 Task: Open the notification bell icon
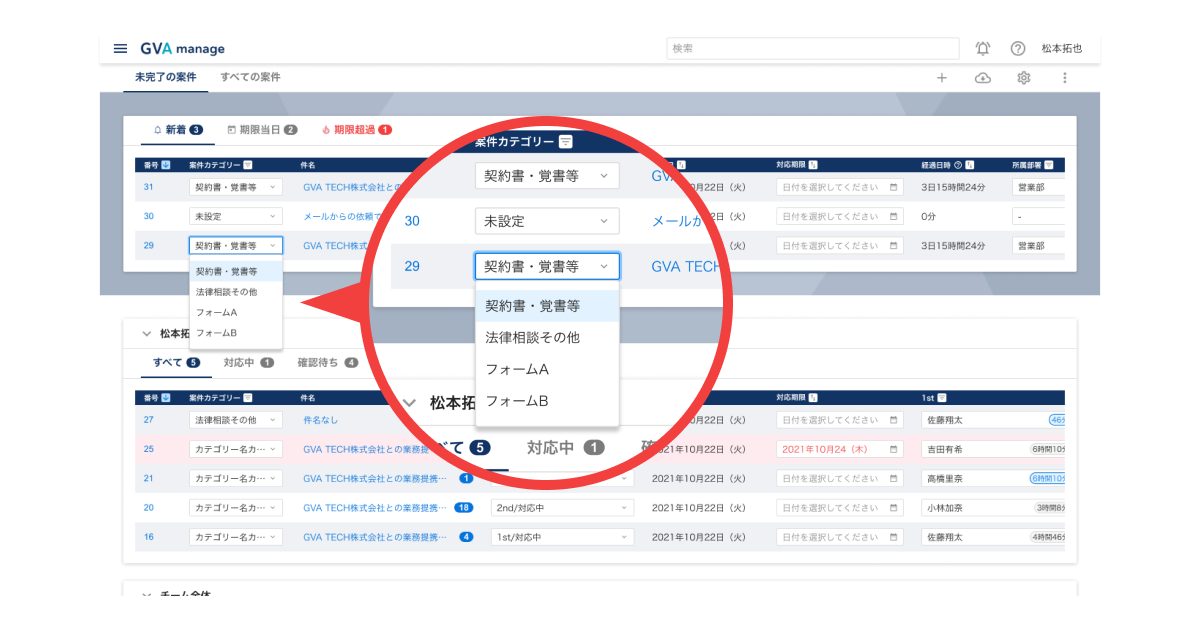(x=982, y=48)
